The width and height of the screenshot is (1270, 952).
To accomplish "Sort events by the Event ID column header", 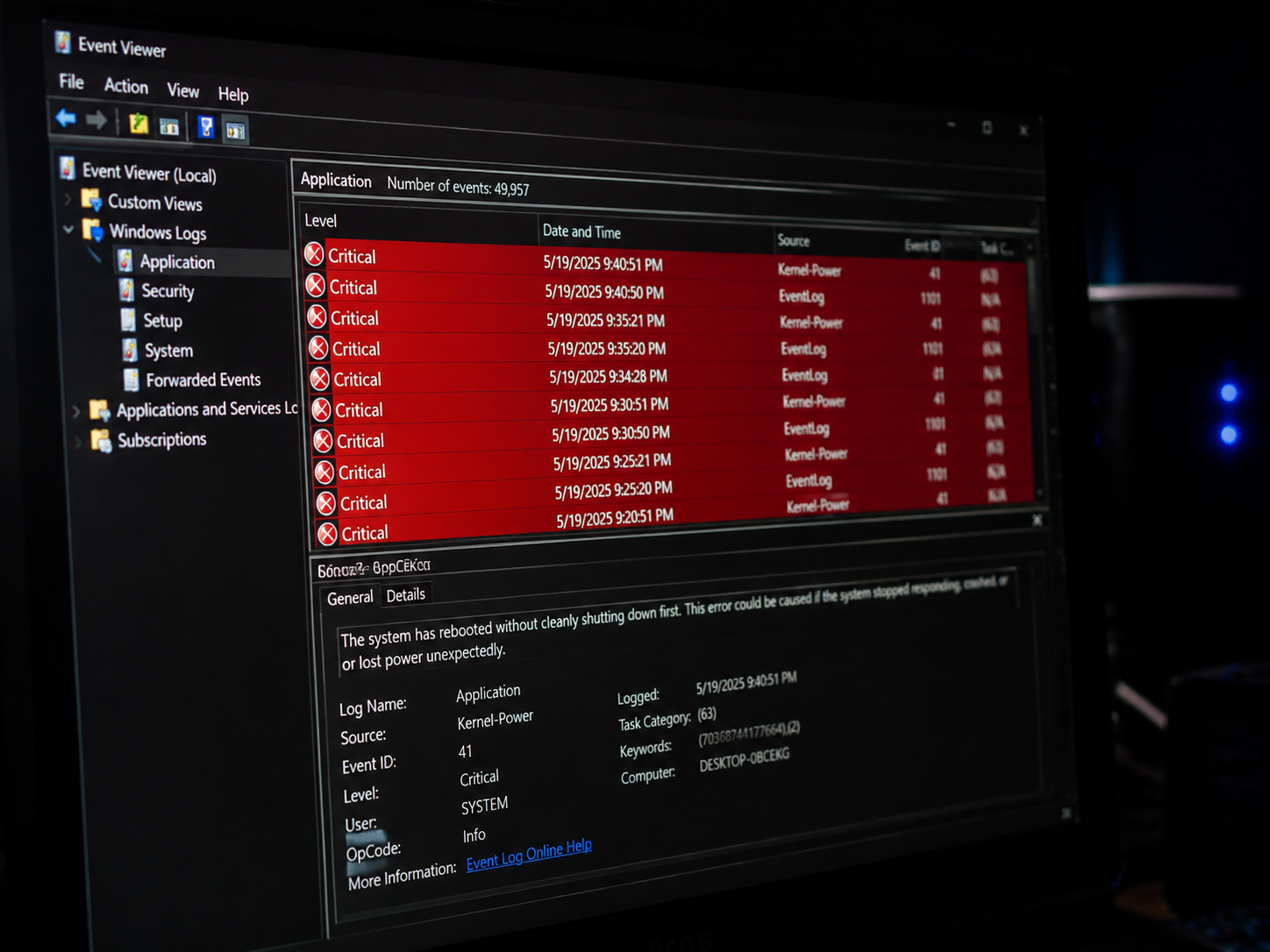I will [x=923, y=245].
